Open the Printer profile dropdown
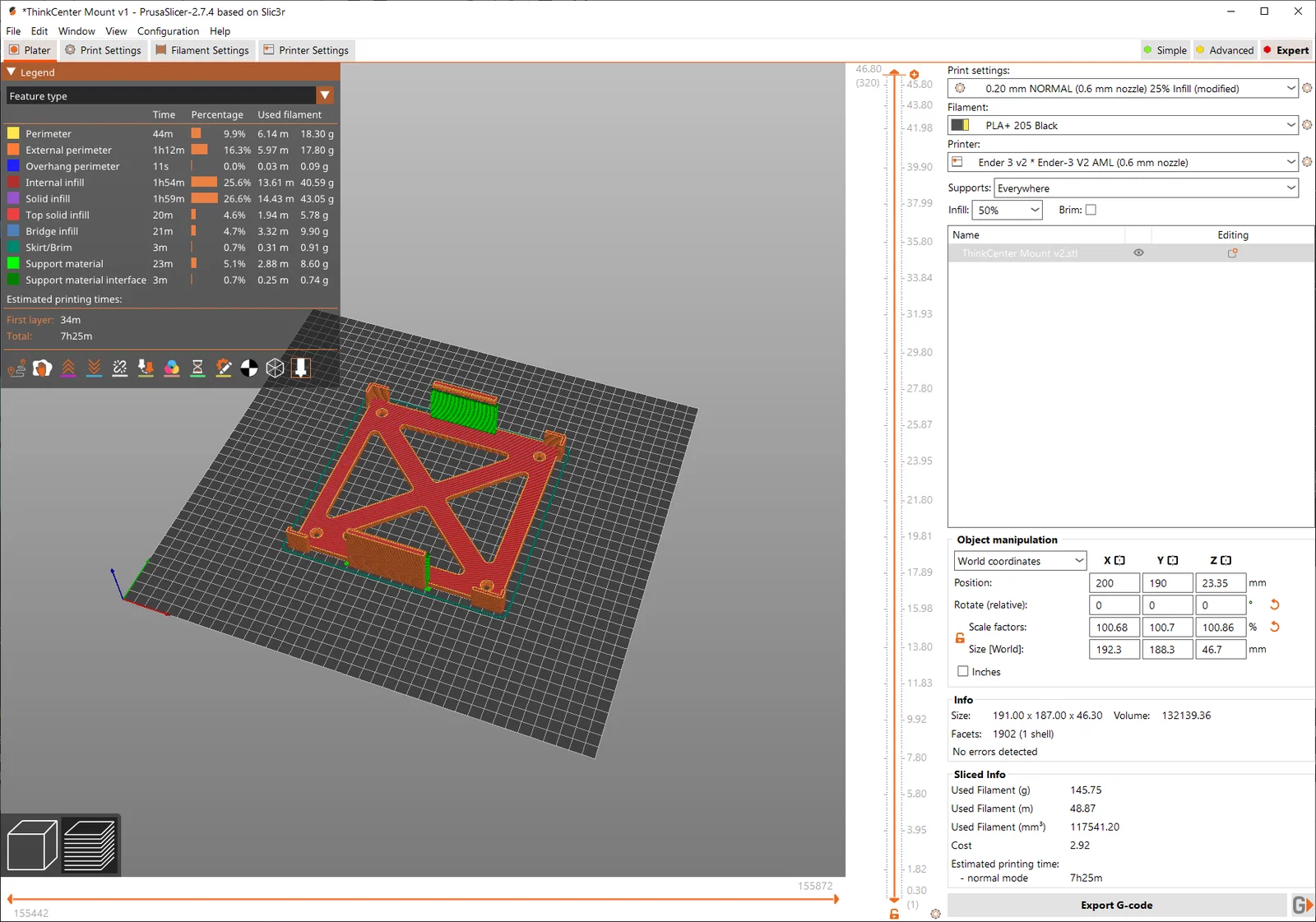 [1123, 162]
